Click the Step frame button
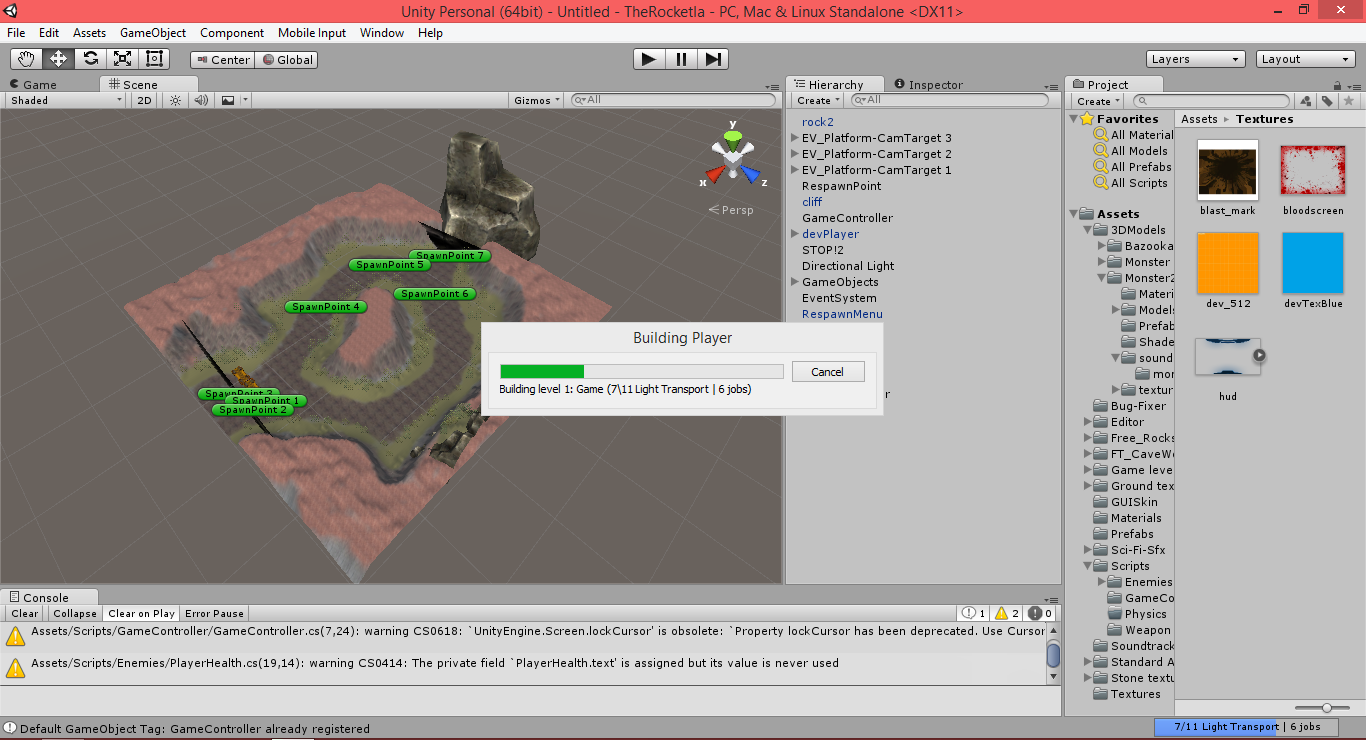Viewport: 1366px width, 740px height. [712, 59]
